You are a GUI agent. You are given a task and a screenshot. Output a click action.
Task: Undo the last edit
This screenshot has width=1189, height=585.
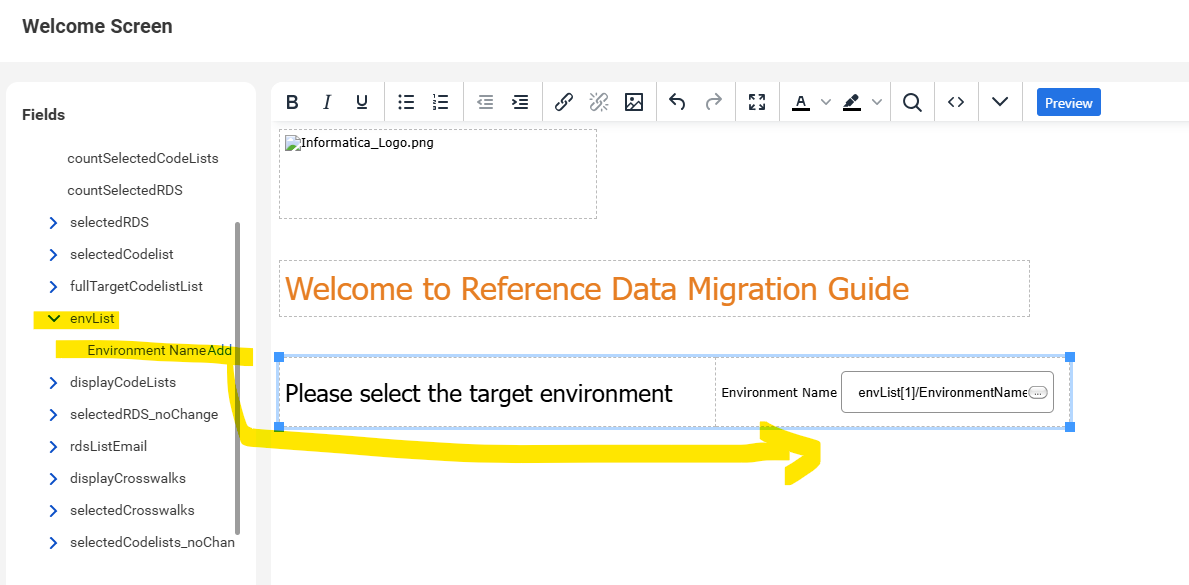tap(677, 102)
